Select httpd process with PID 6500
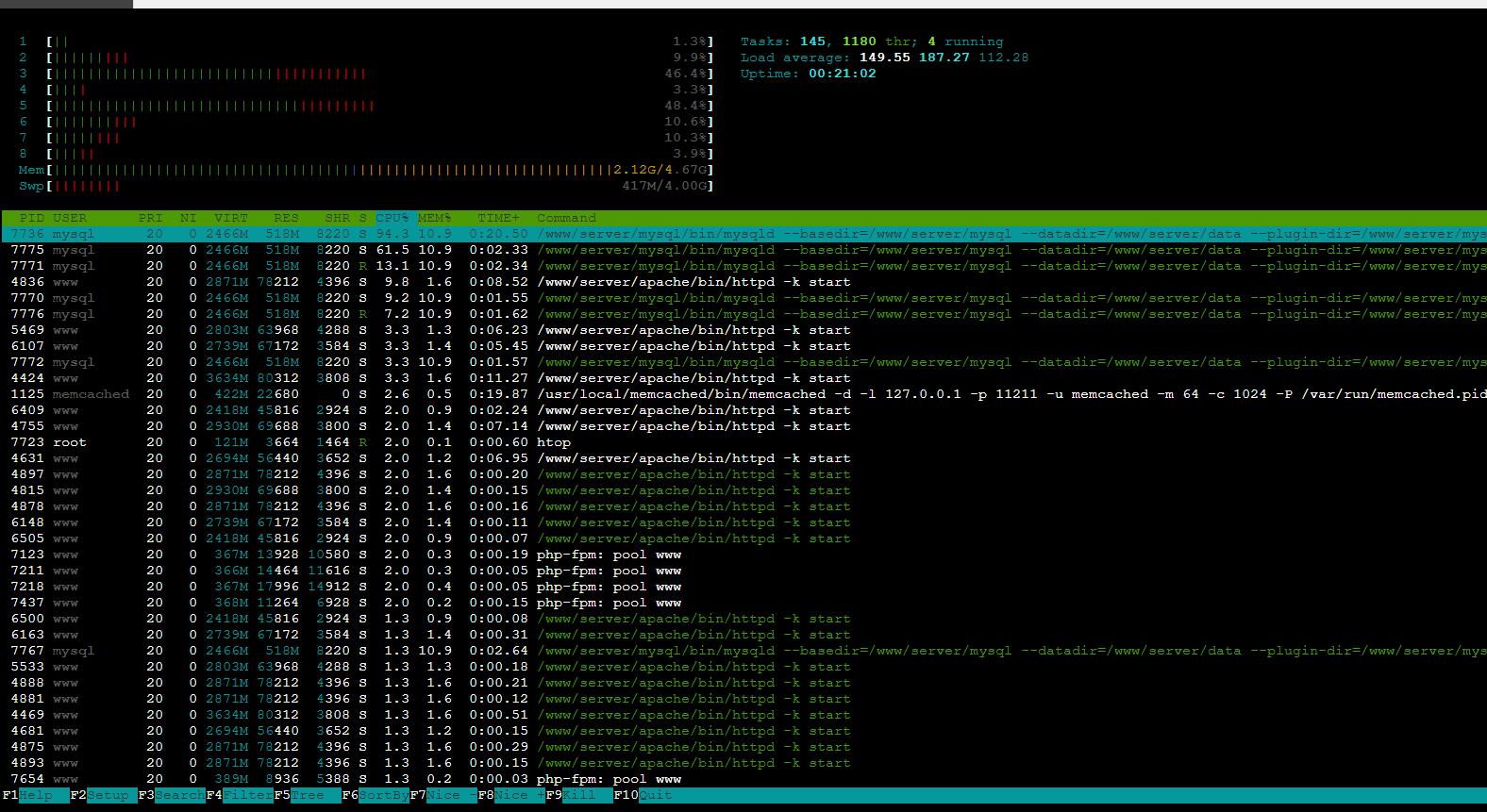The height and width of the screenshot is (812, 1487). pos(743,619)
